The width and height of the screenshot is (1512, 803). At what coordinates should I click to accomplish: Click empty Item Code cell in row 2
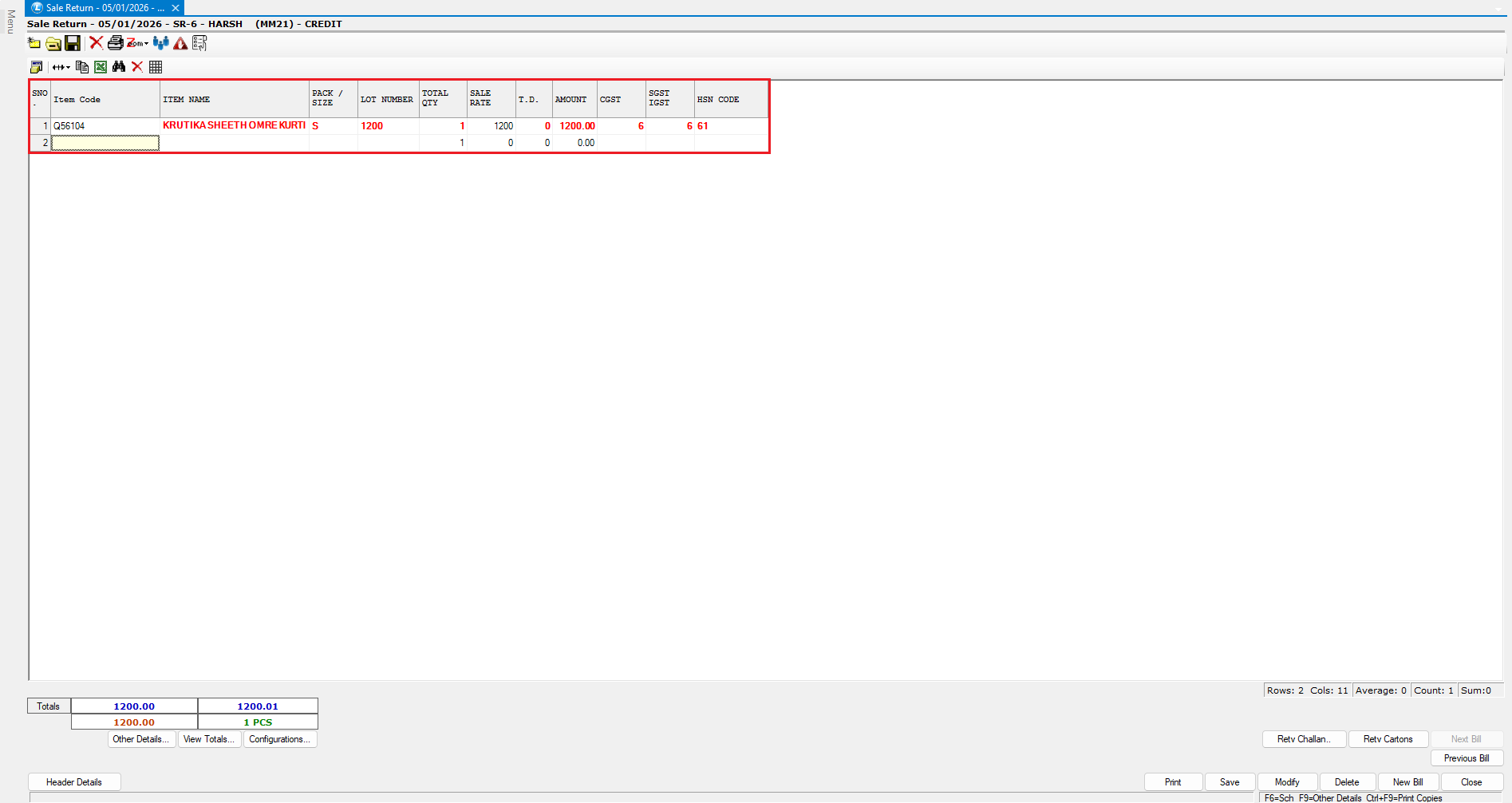point(105,143)
